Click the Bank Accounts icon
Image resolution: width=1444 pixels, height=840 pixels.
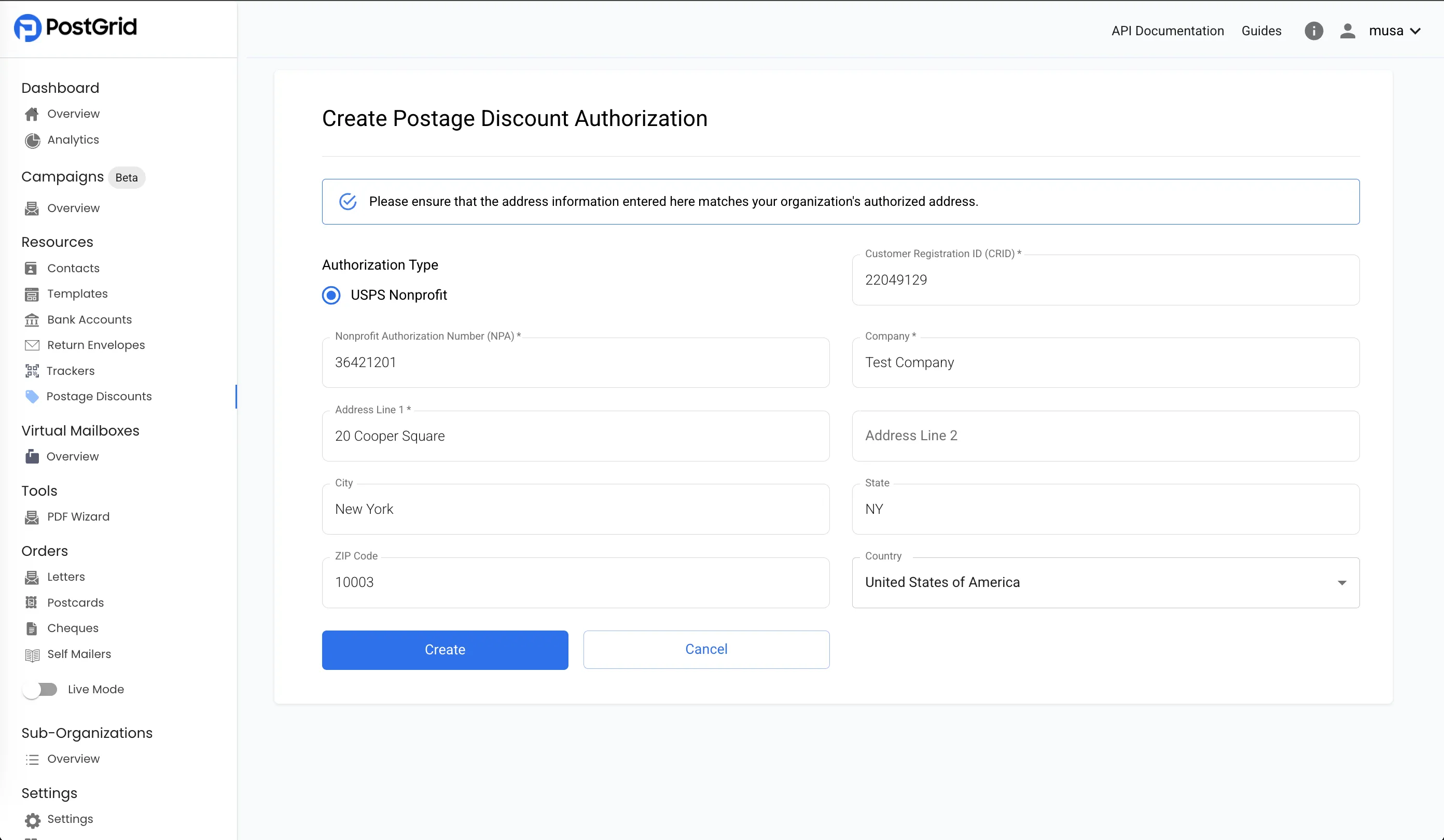(x=32, y=319)
